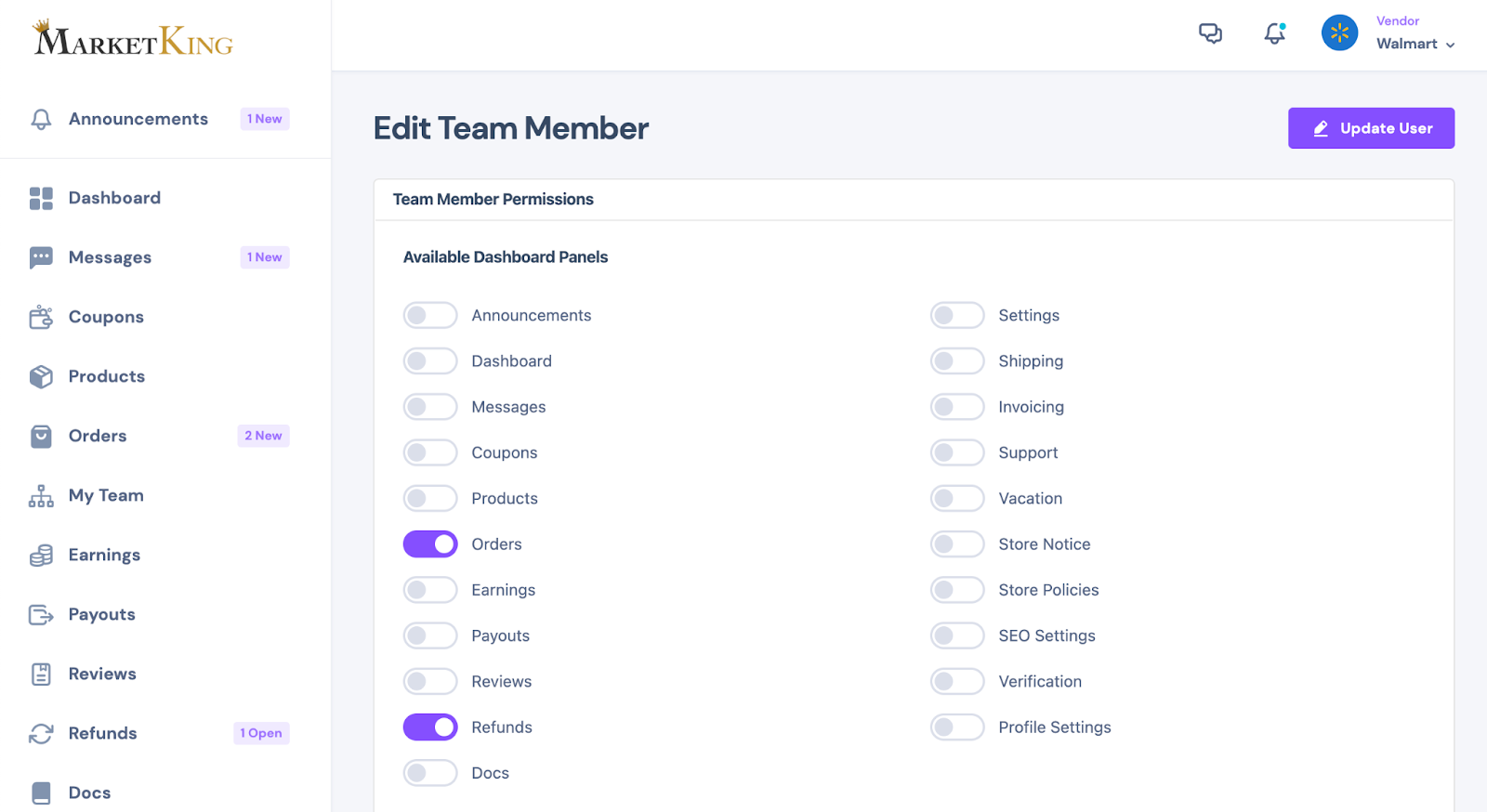Expand the Walmart vendor dropdown arrow
1487x812 pixels.
pyautogui.click(x=1450, y=45)
